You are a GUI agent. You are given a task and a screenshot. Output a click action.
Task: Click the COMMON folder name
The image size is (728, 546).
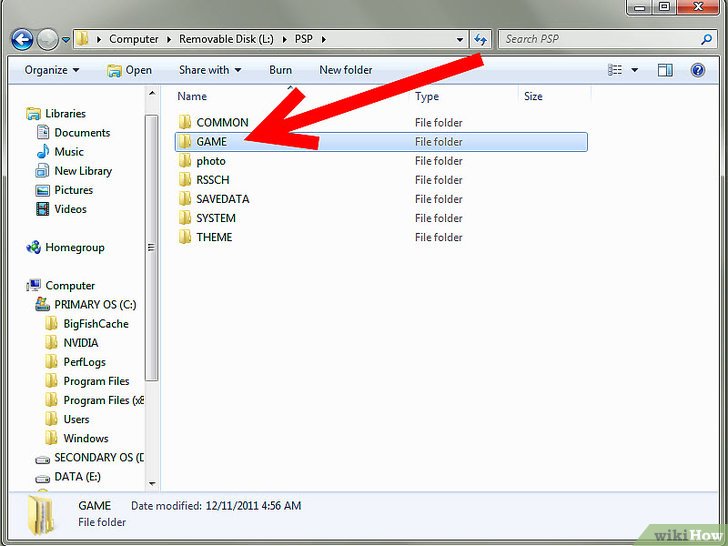(222, 123)
